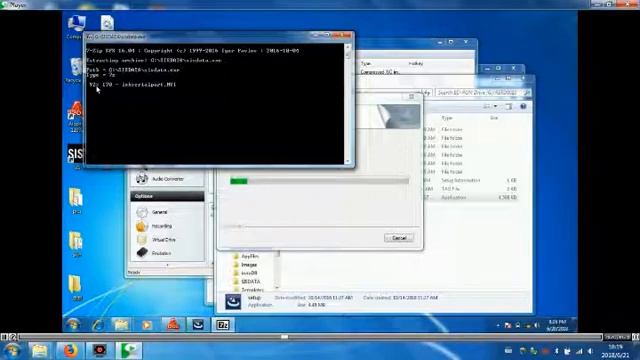The width and height of the screenshot is (640, 360).
Task: Open Explorer help question mark icon
Action: [x=523, y=107]
